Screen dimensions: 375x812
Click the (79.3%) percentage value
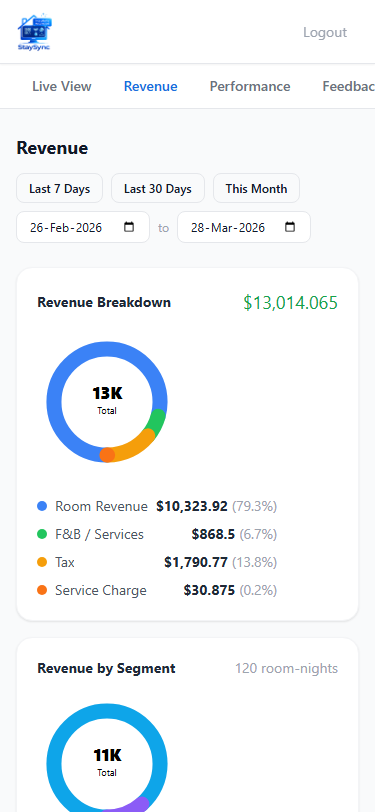point(254,506)
